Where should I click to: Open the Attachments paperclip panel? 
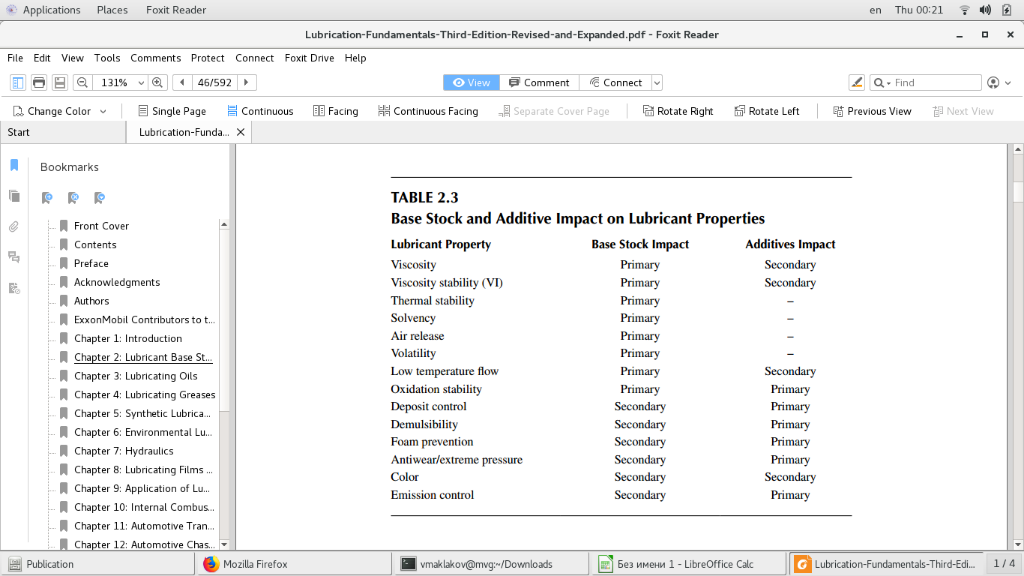coord(14,227)
